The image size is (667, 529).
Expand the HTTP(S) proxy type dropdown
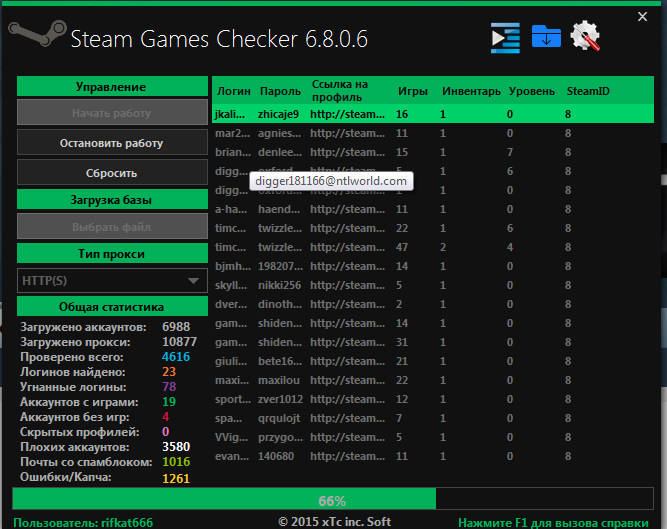[x=112, y=281]
